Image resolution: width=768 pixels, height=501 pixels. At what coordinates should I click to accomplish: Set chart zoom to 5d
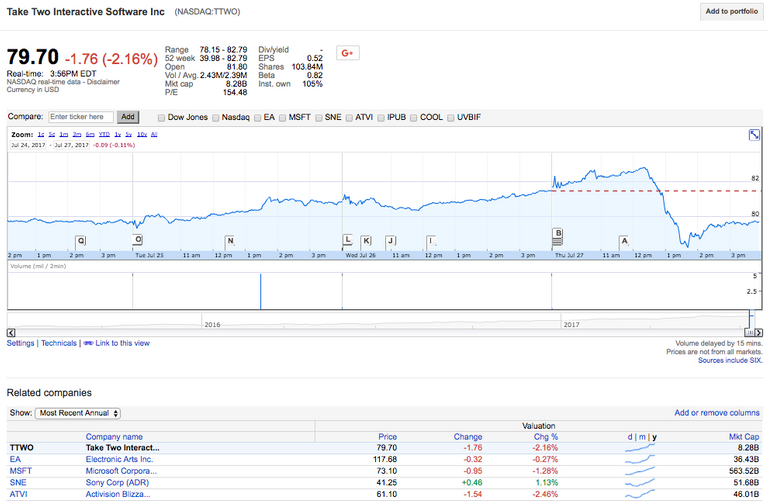52,134
